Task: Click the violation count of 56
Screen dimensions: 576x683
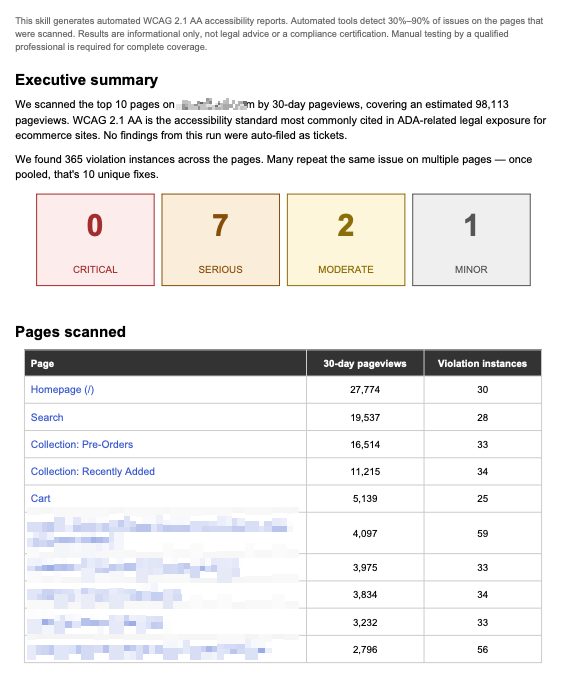Action: coord(483,649)
